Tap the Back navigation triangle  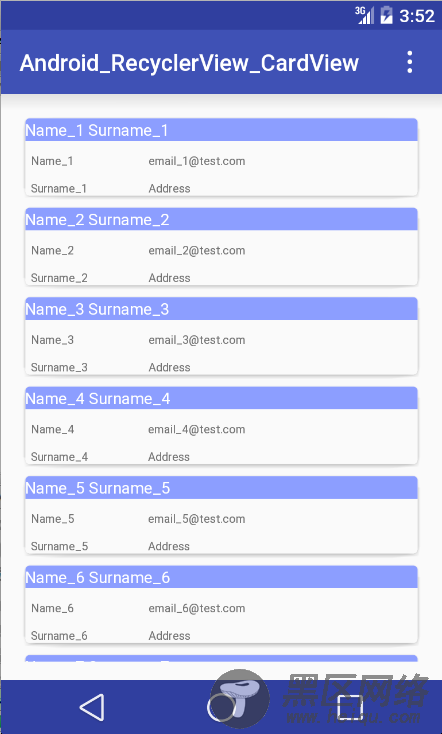[x=92, y=707]
